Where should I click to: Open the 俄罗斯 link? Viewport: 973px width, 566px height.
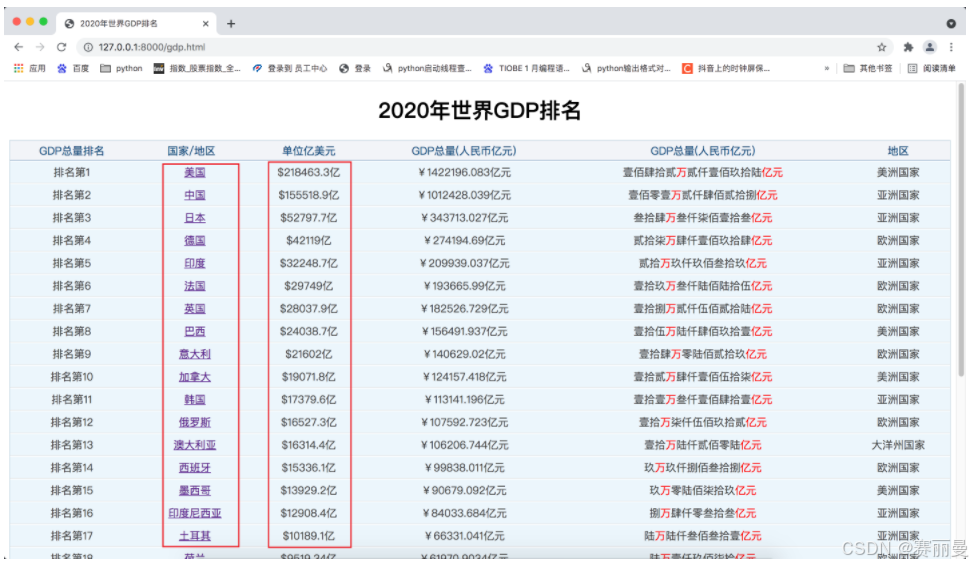[195, 423]
